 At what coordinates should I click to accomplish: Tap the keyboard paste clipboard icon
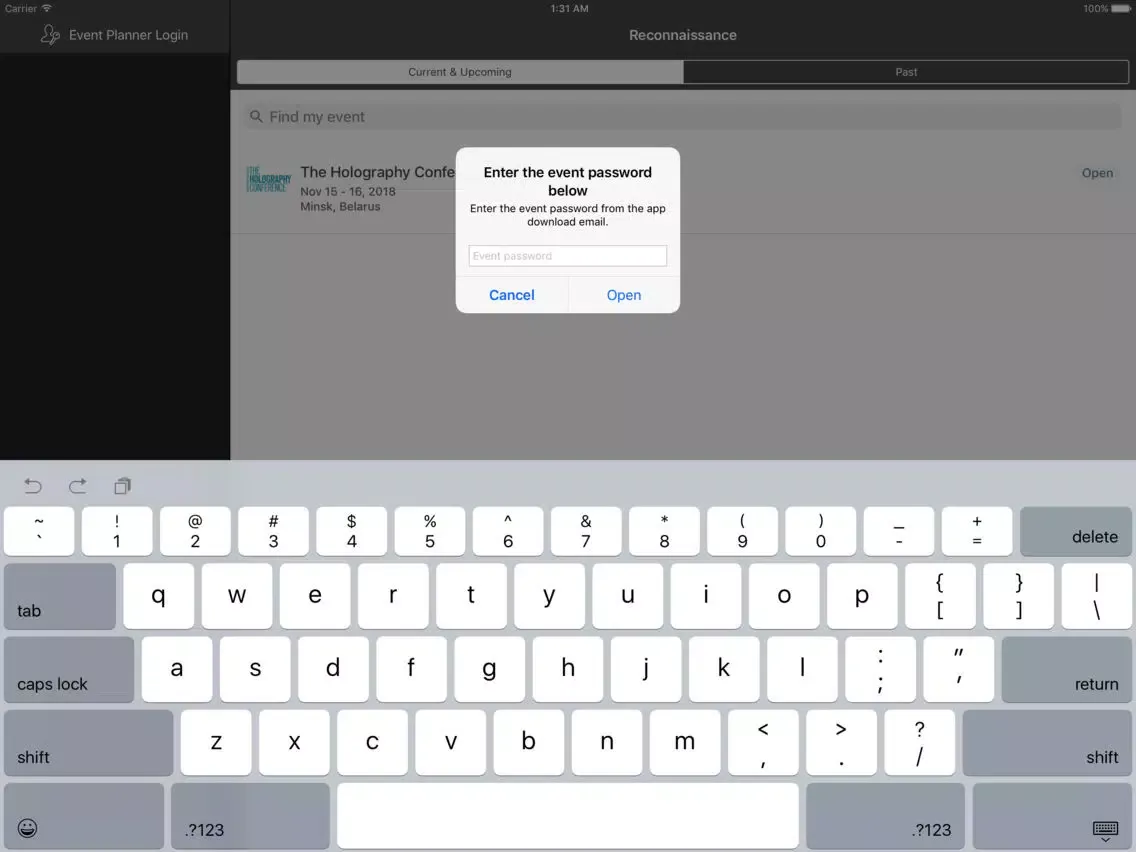(122, 485)
